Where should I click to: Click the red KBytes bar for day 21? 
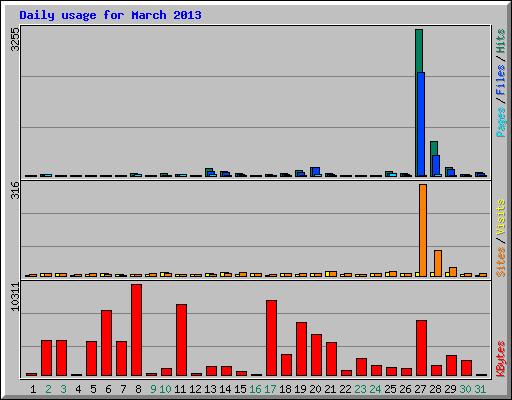331,359
